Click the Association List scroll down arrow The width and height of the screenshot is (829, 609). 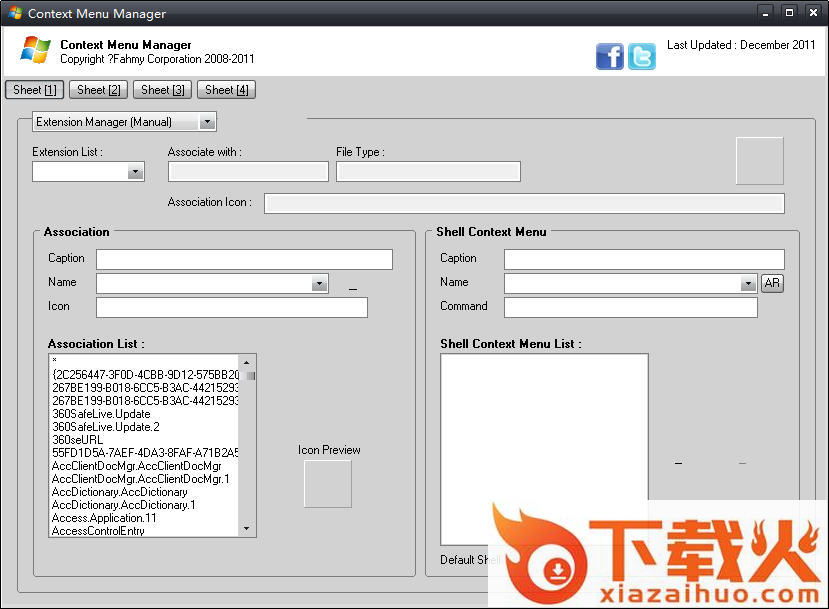[247, 529]
